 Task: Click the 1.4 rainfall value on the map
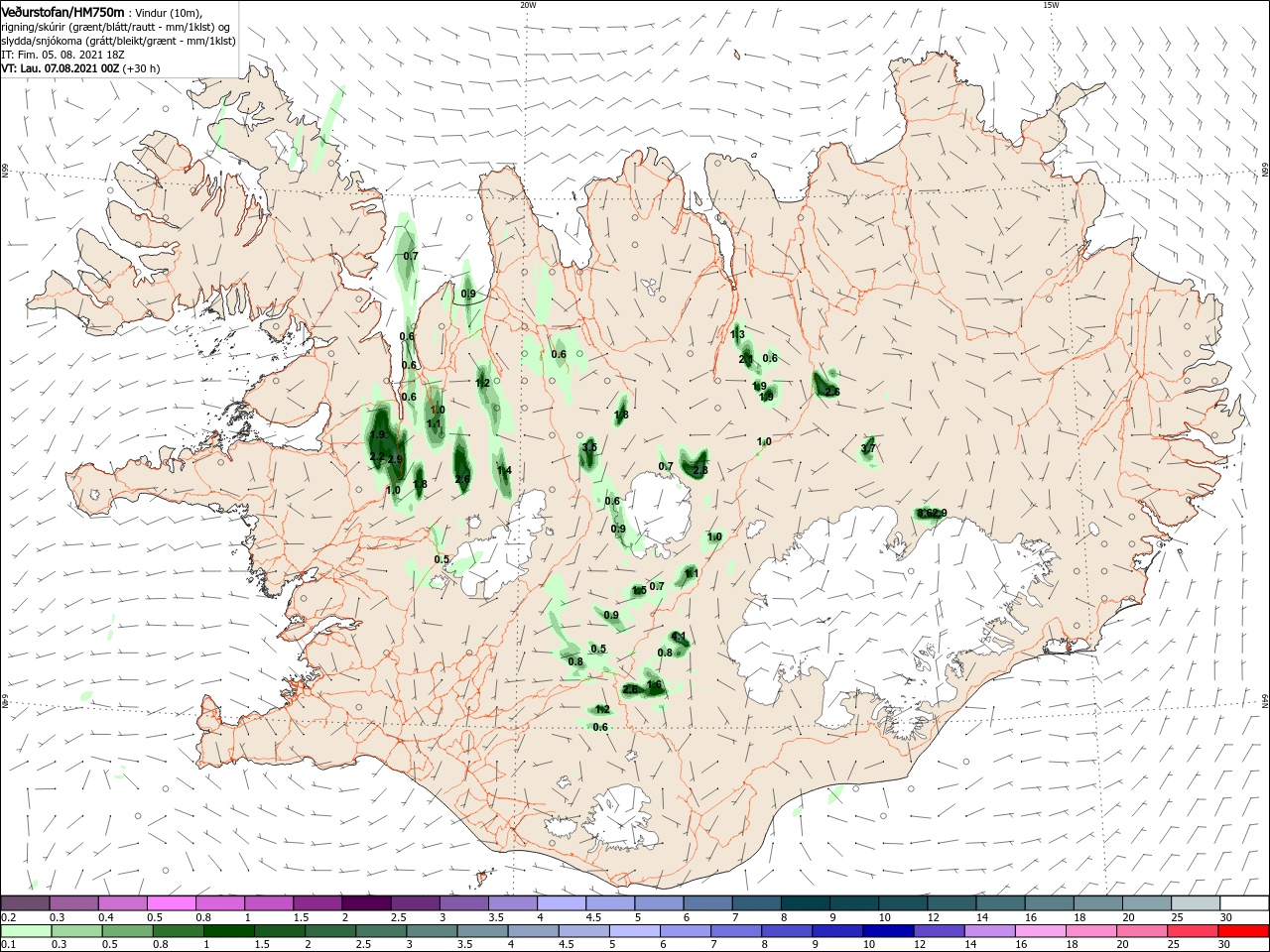504,470
